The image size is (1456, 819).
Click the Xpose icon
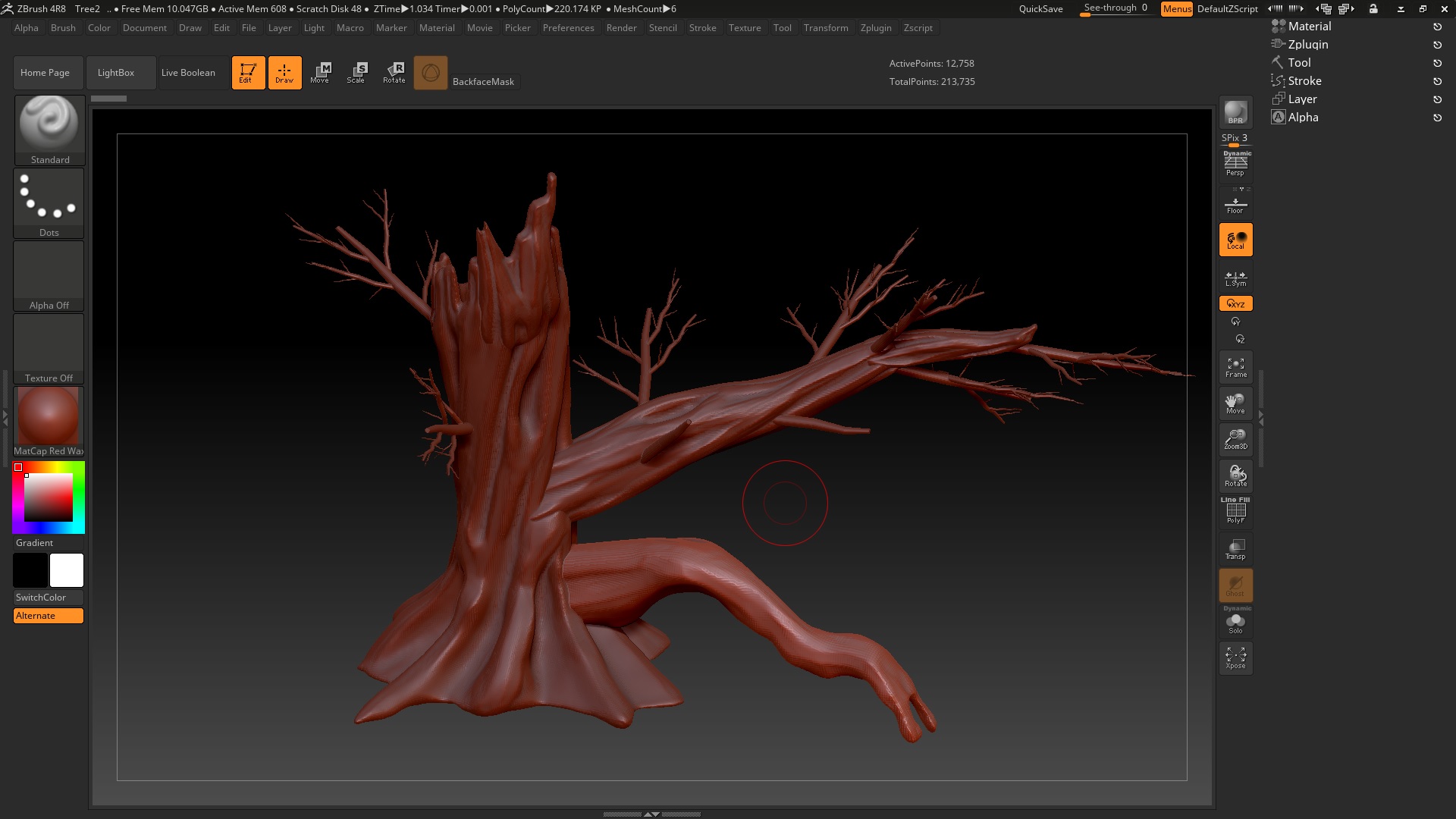coord(1235,657)
